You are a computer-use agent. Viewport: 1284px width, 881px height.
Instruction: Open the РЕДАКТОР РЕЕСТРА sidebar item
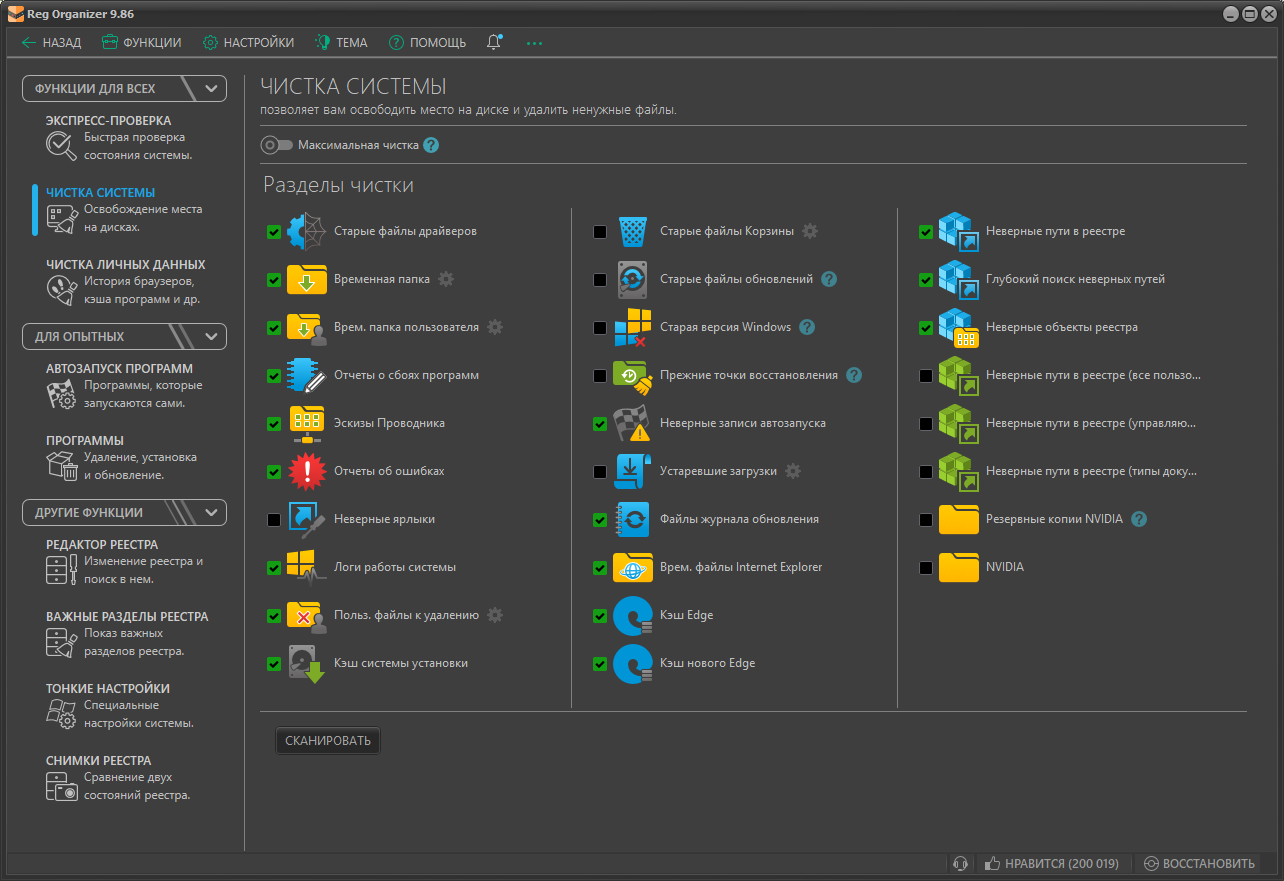pos(102,545)
